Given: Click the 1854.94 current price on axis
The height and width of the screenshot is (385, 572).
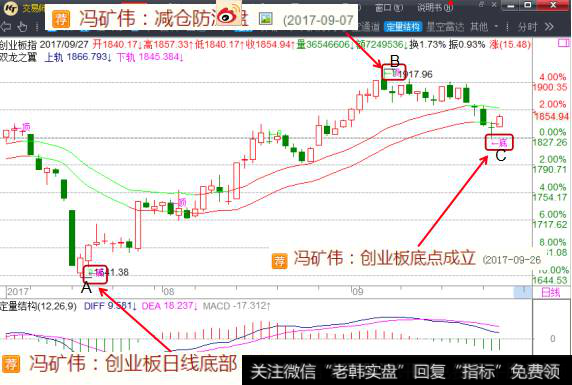Looking at the screenshot, I should point(551,116).
